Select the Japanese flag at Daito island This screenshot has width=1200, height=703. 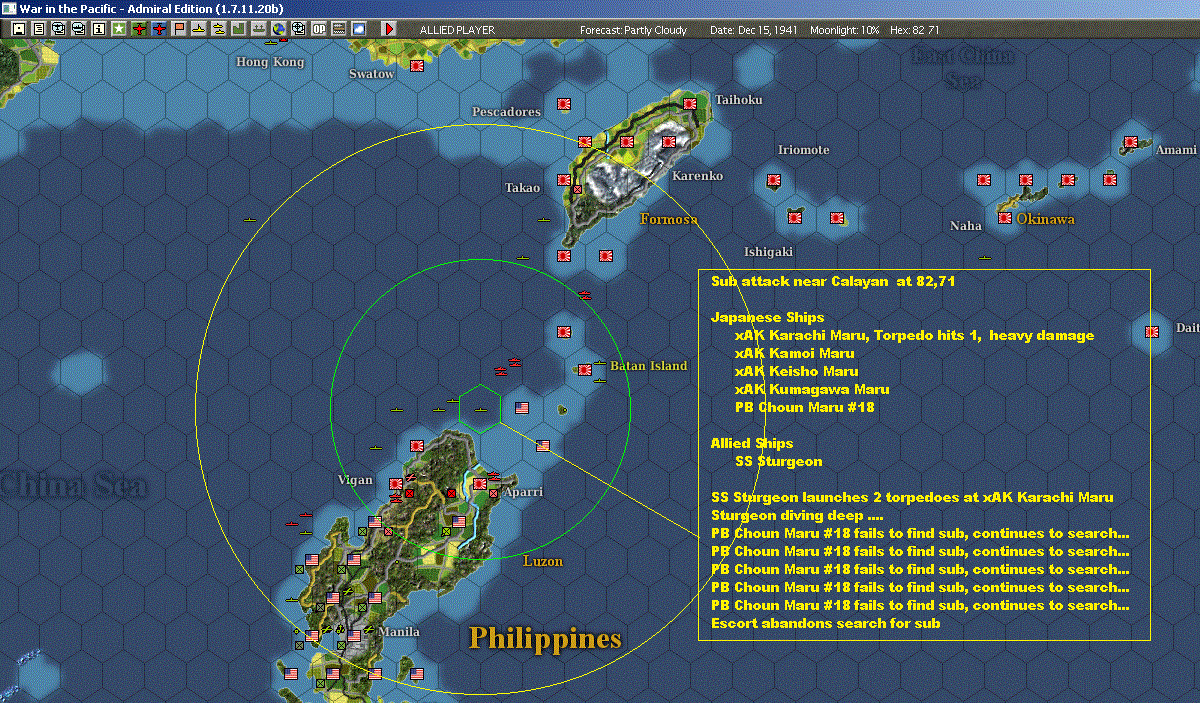[1152, 331]
